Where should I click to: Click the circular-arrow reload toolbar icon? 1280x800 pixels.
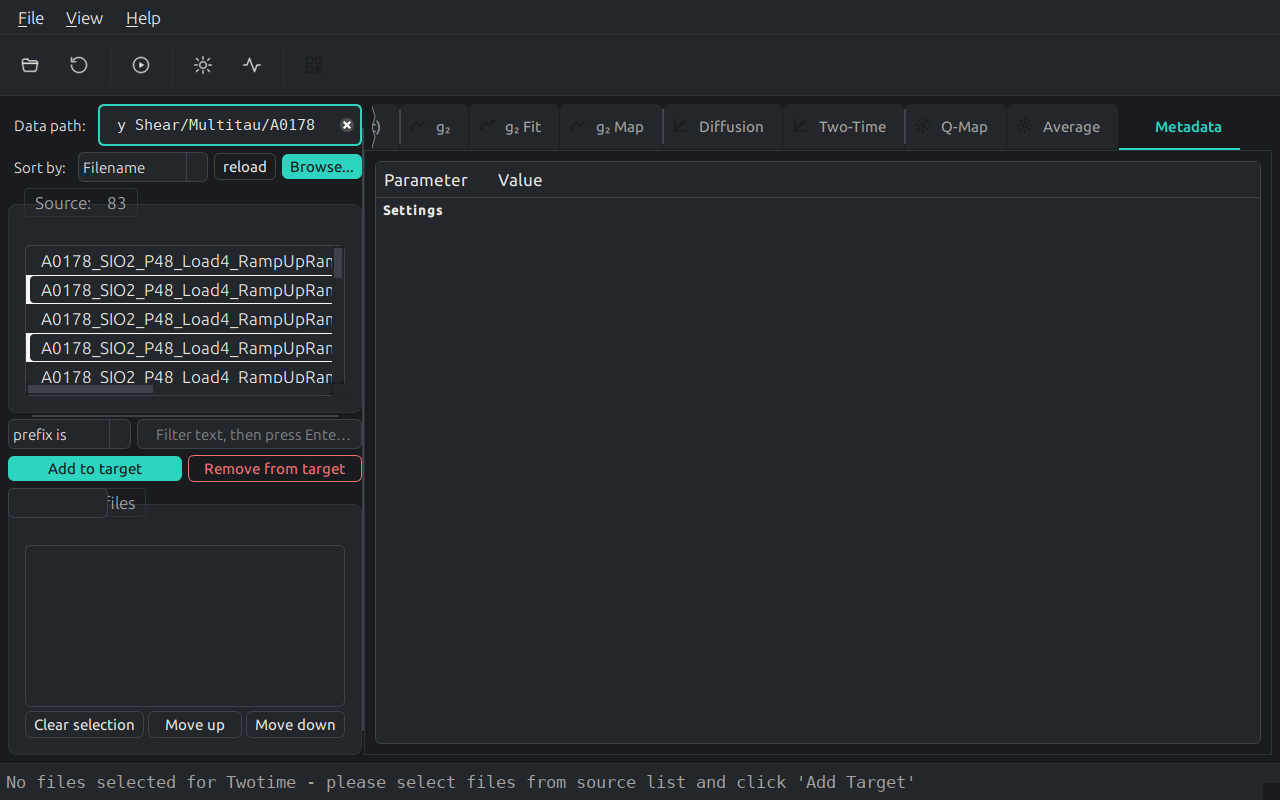79,65
